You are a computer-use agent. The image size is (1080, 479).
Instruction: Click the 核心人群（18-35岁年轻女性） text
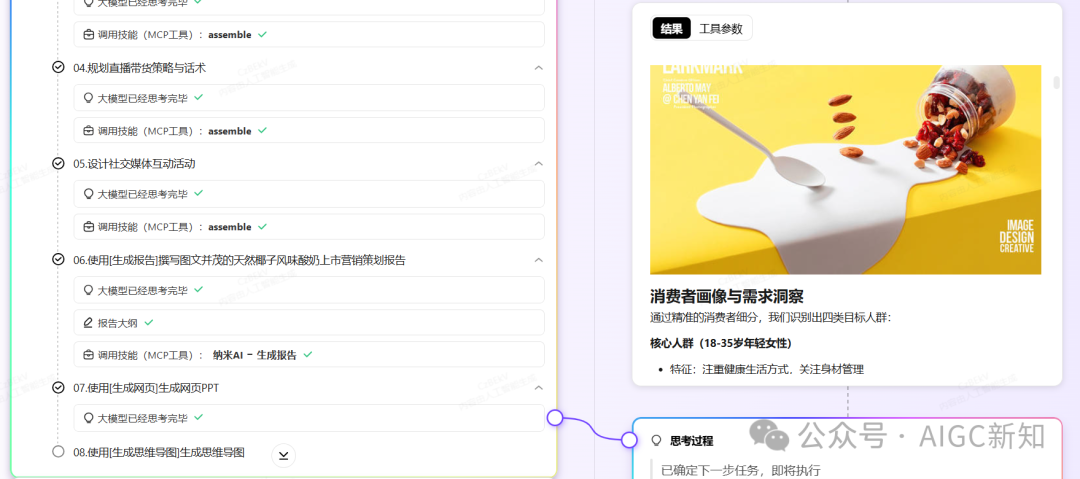click(720, 343)
